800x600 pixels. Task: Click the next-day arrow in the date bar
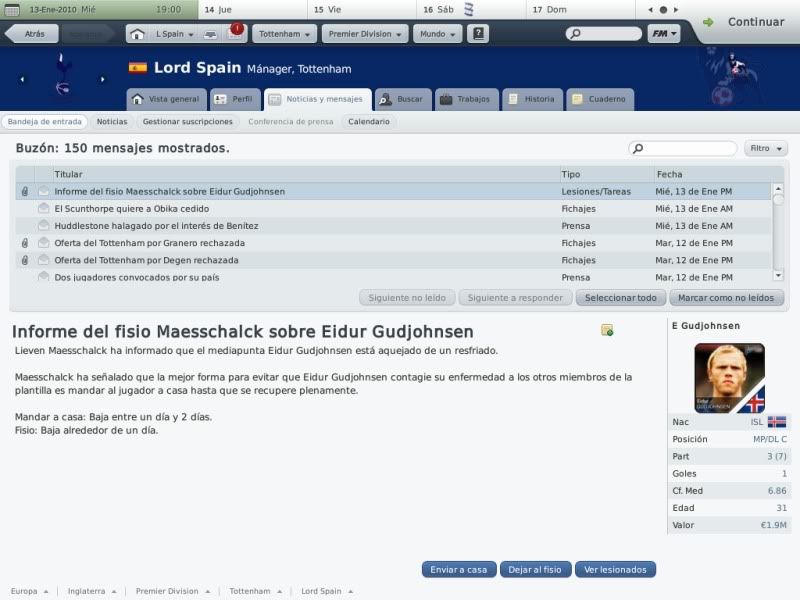pyautogui.click(x=676, y=10)
